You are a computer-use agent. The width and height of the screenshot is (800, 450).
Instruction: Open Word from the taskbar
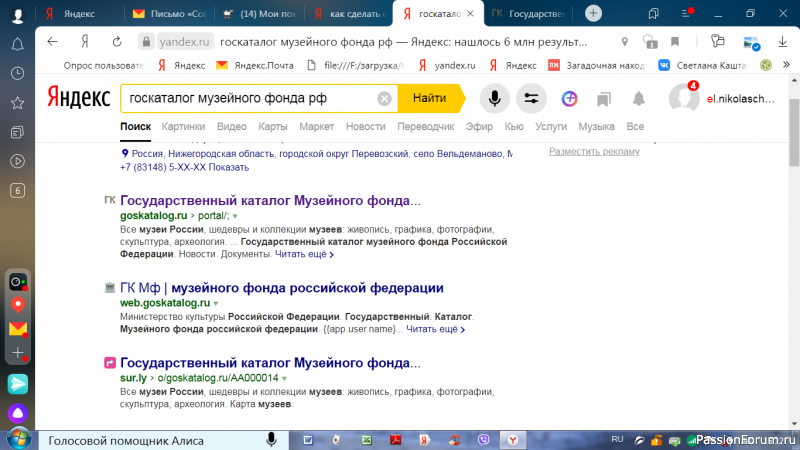click(x=308, y=440)
